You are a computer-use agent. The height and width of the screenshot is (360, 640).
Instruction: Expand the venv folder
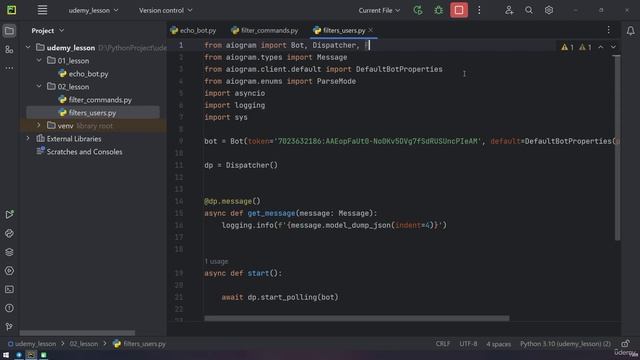pos(39,126)
